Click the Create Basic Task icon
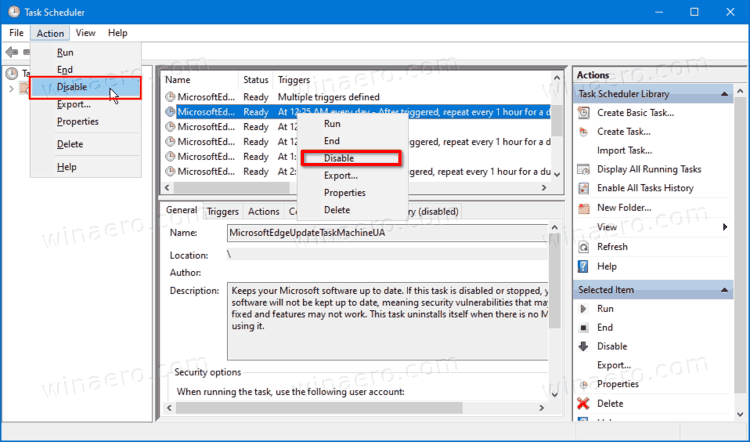This screenshot has width=750, height=442. pyautogui.click(x=584, y=113)
